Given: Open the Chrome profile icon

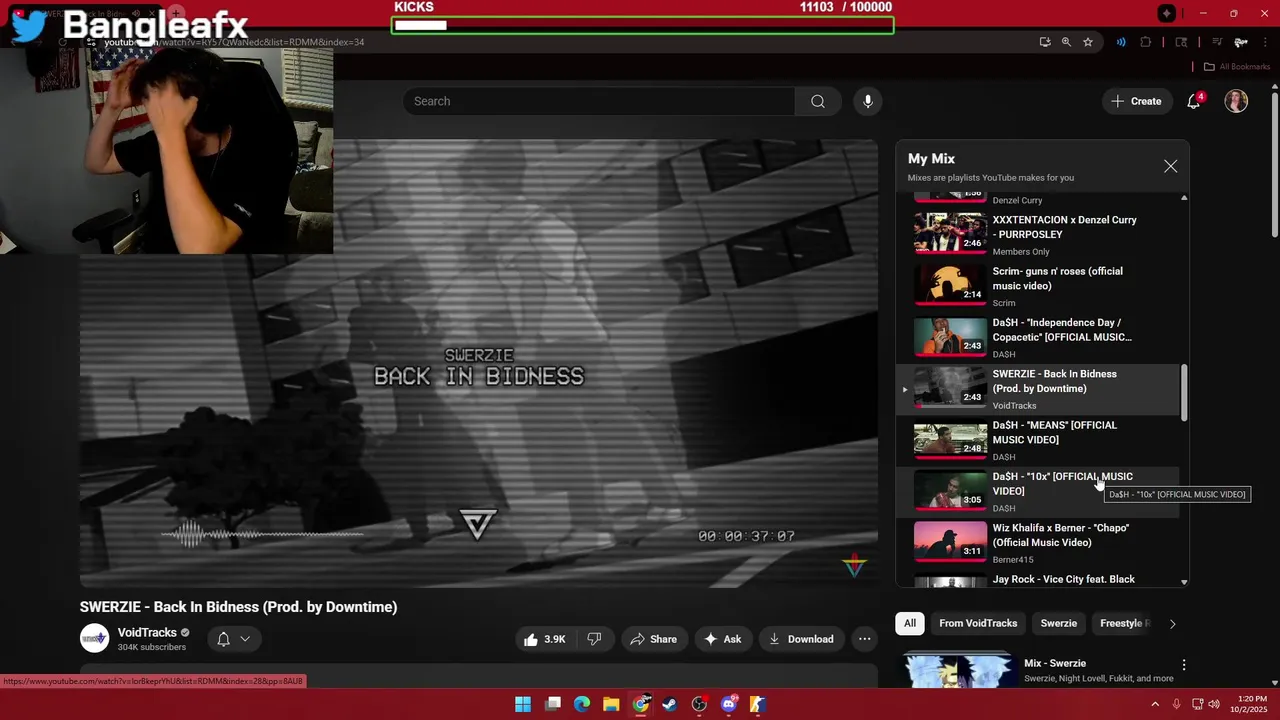Looking at the screenshot, I should pyautogui.click(x=1241, y=42).
